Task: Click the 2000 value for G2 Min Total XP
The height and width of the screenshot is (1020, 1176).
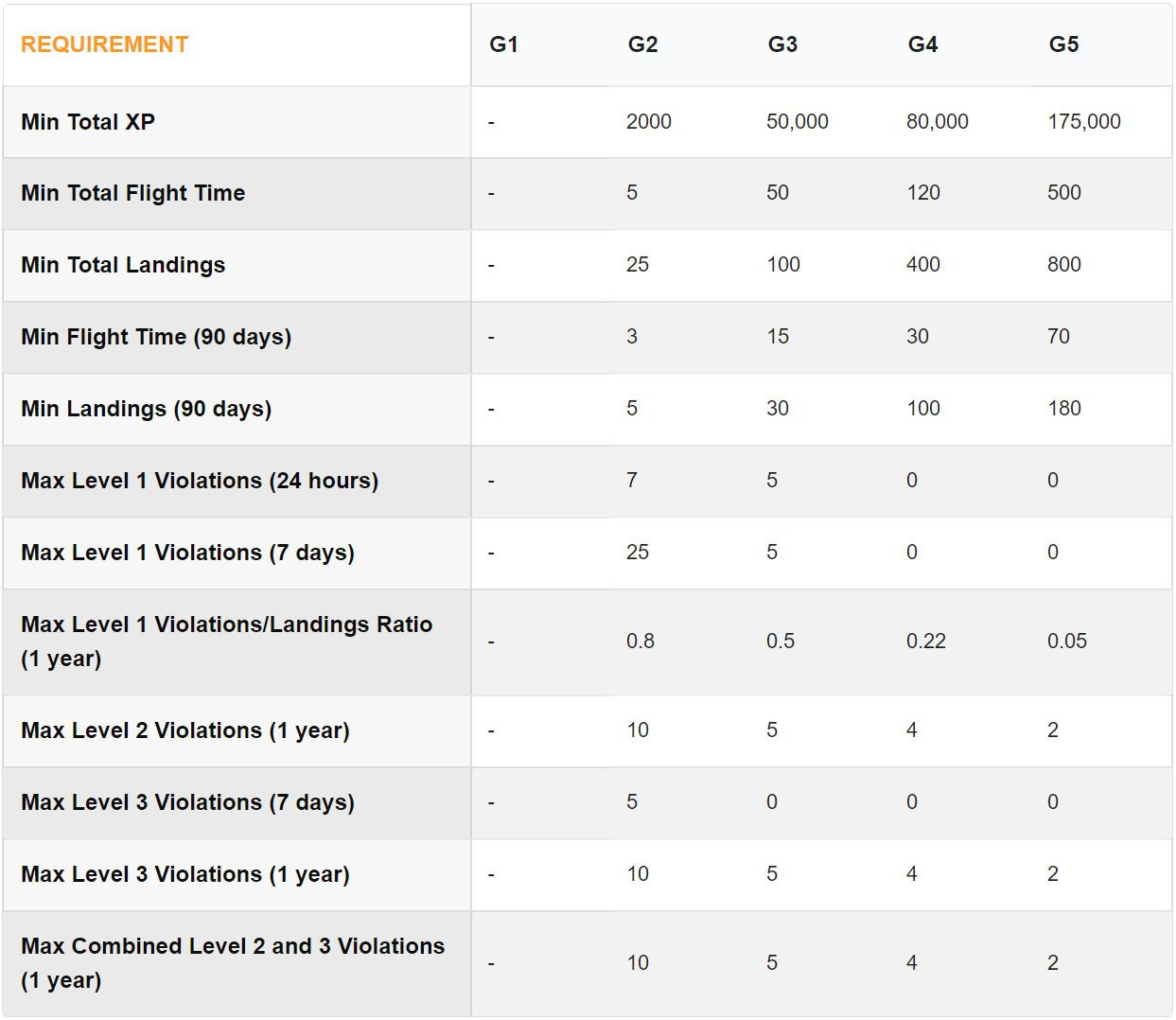Action: [649, 122]
